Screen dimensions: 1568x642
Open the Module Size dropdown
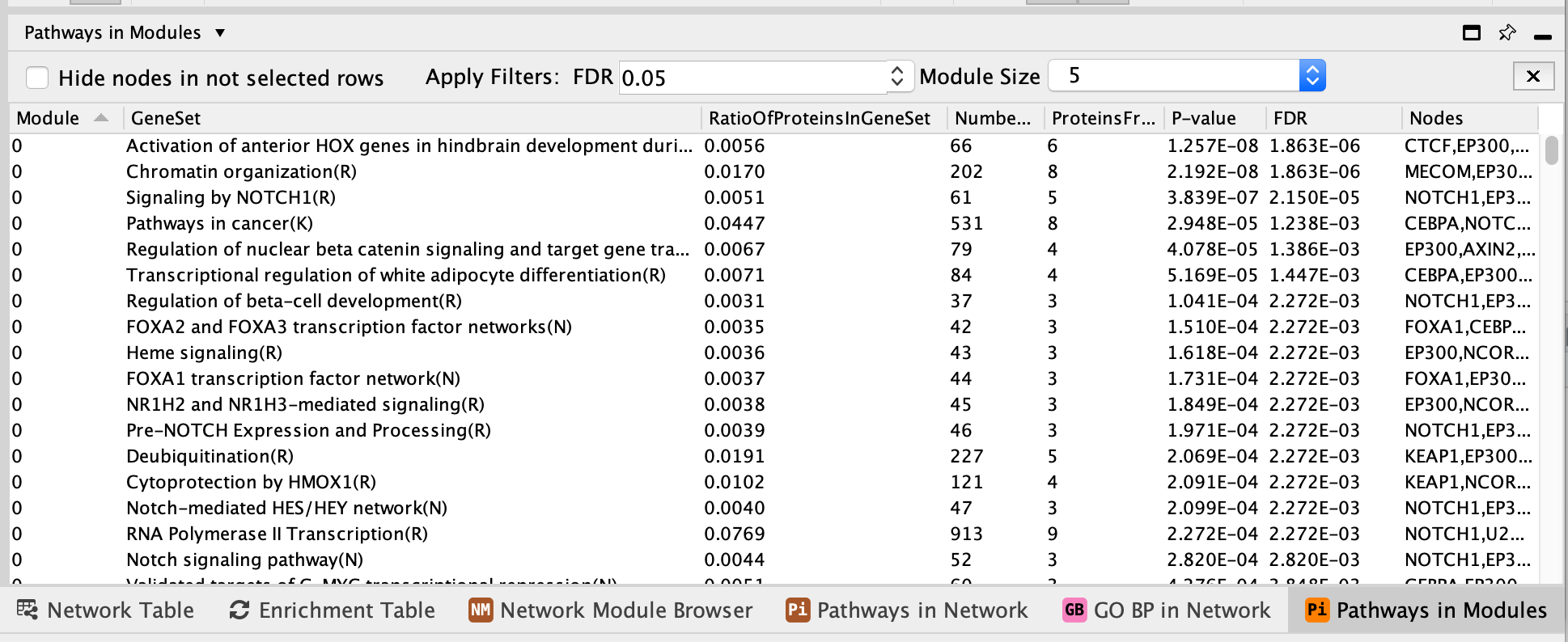1186,76
